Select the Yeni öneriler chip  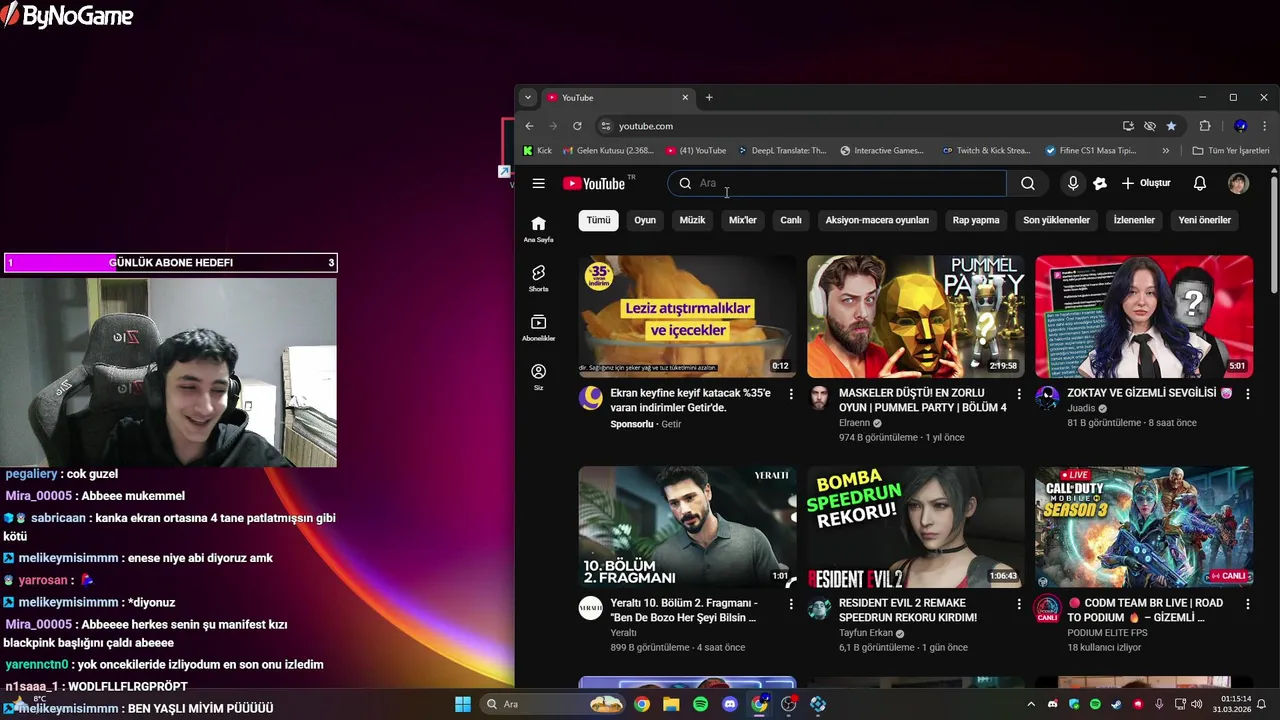click(1204, 220)
